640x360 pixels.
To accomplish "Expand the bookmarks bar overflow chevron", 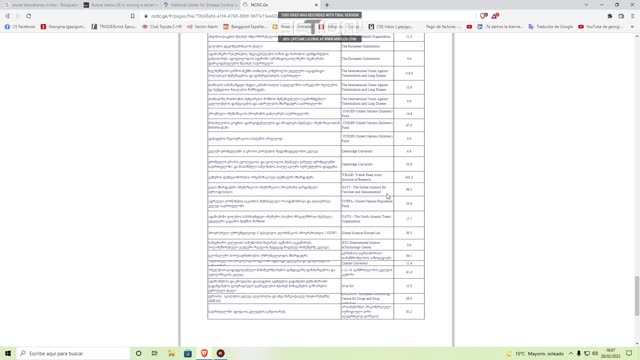I will [632, 27].
